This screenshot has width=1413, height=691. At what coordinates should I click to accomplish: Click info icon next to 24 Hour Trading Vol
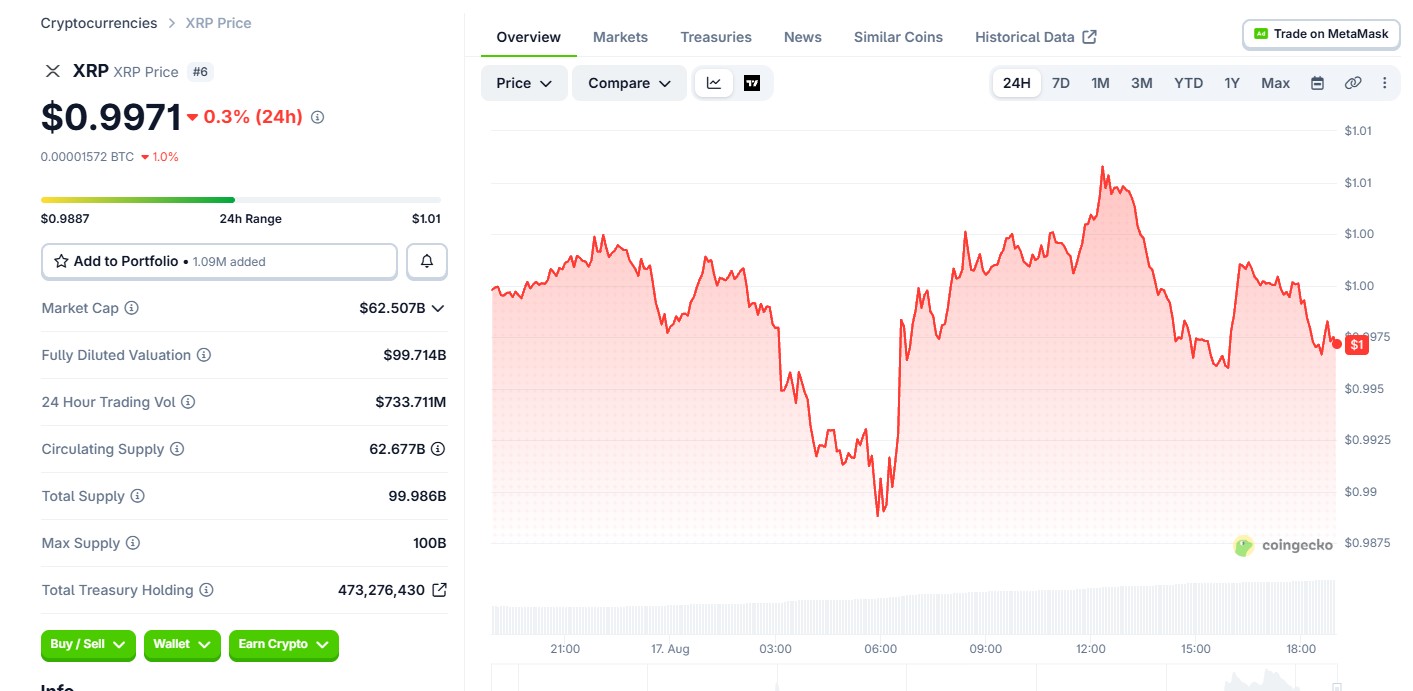point(188,402)
